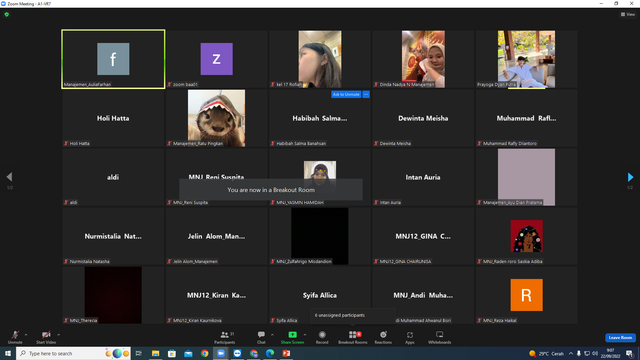Select the Holi Hatta participant tile
Screen dimensions: 640x360
click(113, 118)
